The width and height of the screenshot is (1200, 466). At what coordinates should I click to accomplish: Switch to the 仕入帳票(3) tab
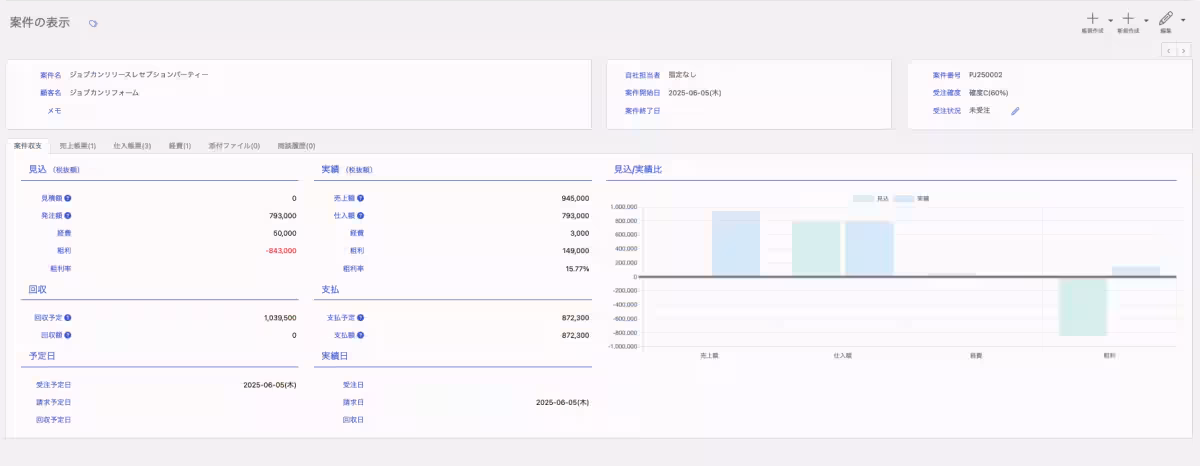tap(133, 146)
